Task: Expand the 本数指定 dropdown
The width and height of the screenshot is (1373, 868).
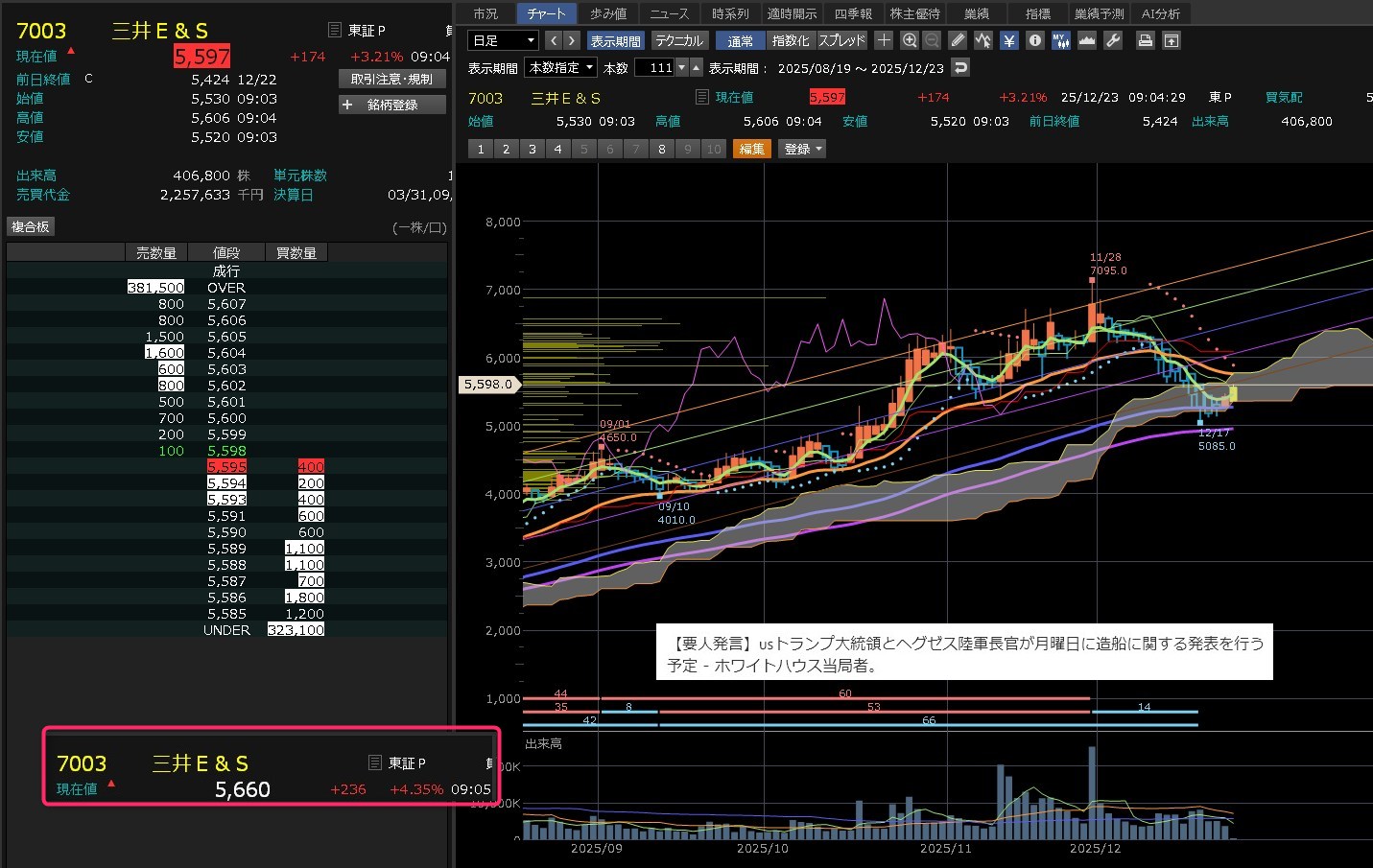Action: pos(560,67)
